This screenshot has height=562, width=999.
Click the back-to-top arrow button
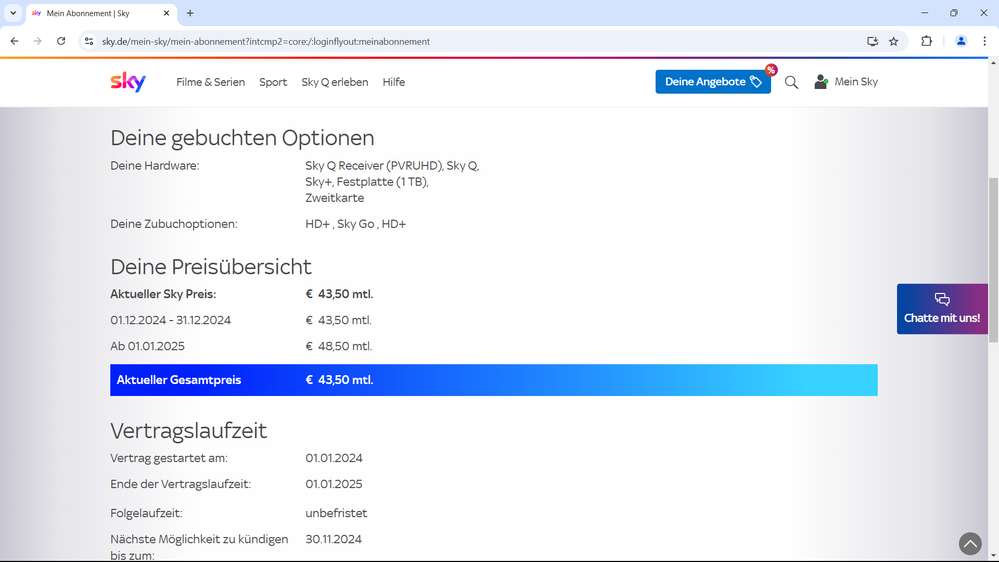click(x=970, y=544)
